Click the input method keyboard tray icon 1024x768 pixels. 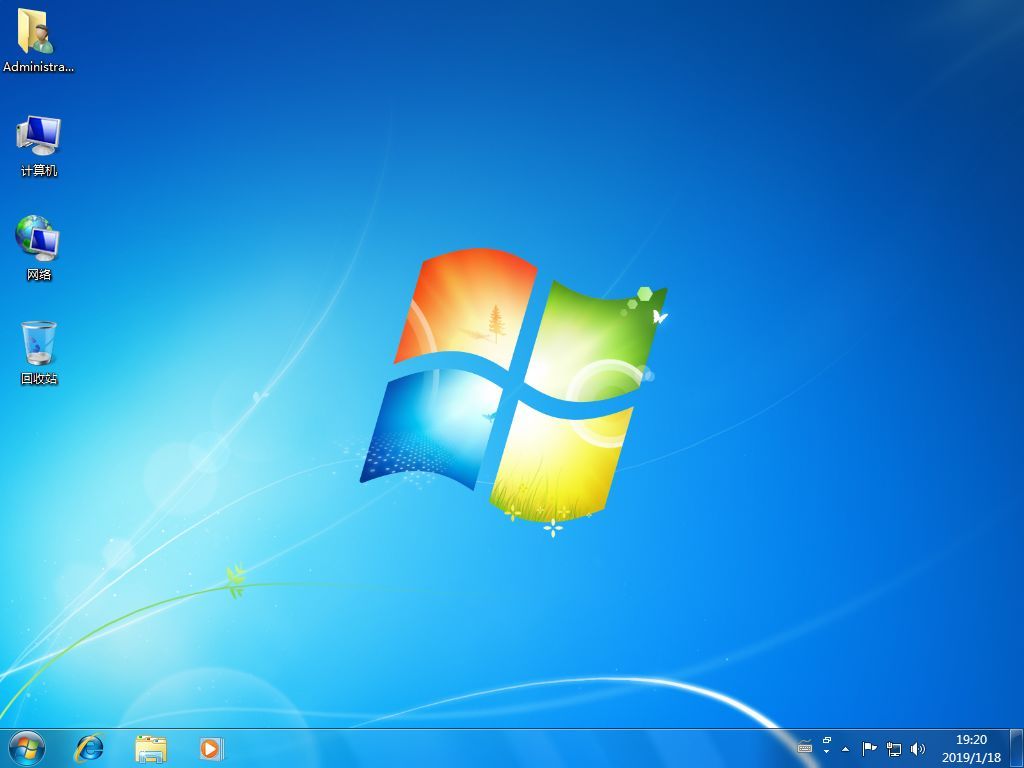pyautogui.click(x=805, y=746)
